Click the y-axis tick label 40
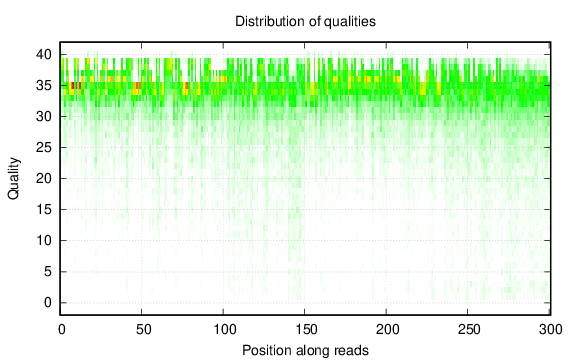Viewport: 576px width, 360px height. click(44, 55)
